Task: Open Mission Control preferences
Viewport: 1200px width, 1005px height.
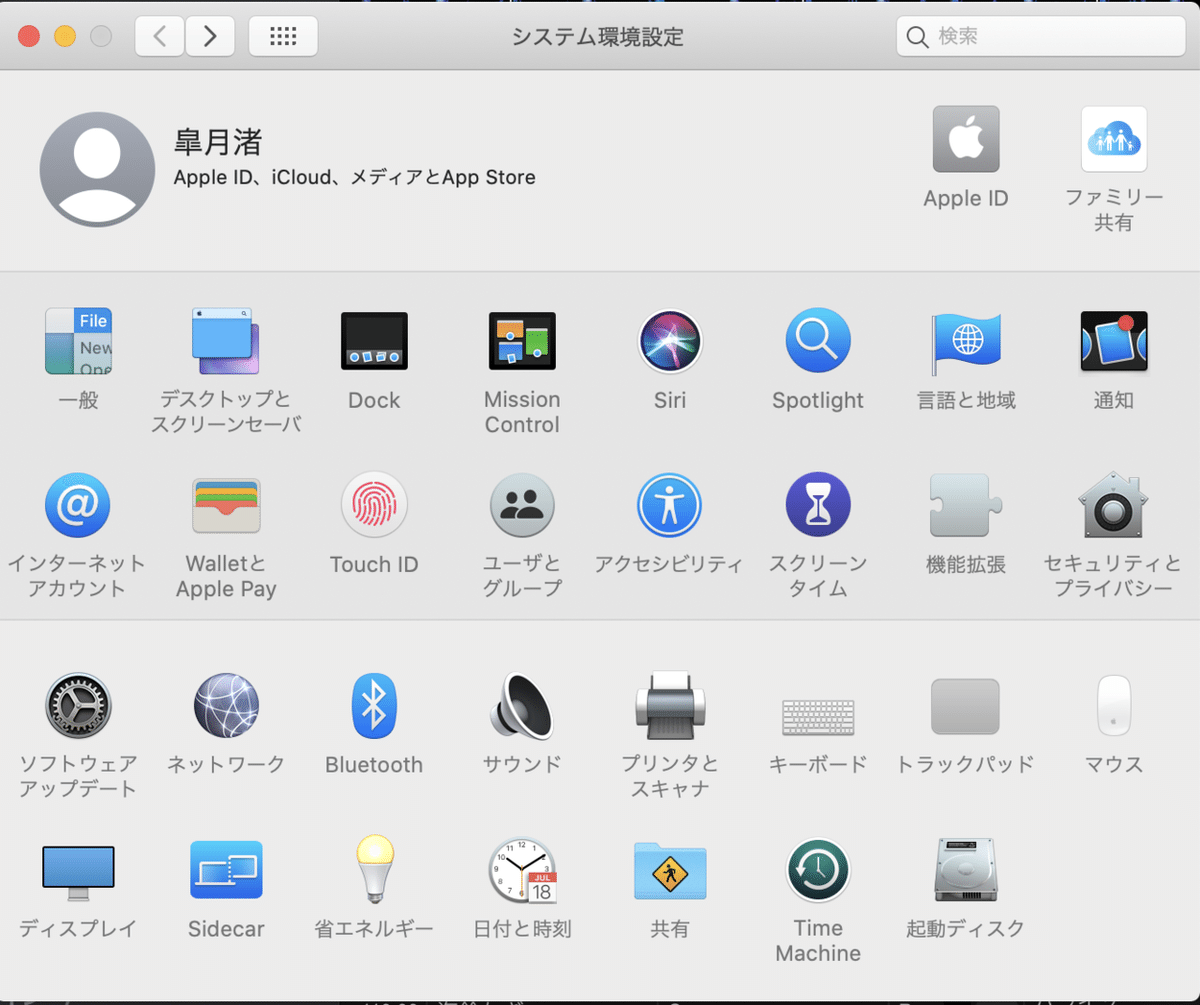Action: click(522, 341)
